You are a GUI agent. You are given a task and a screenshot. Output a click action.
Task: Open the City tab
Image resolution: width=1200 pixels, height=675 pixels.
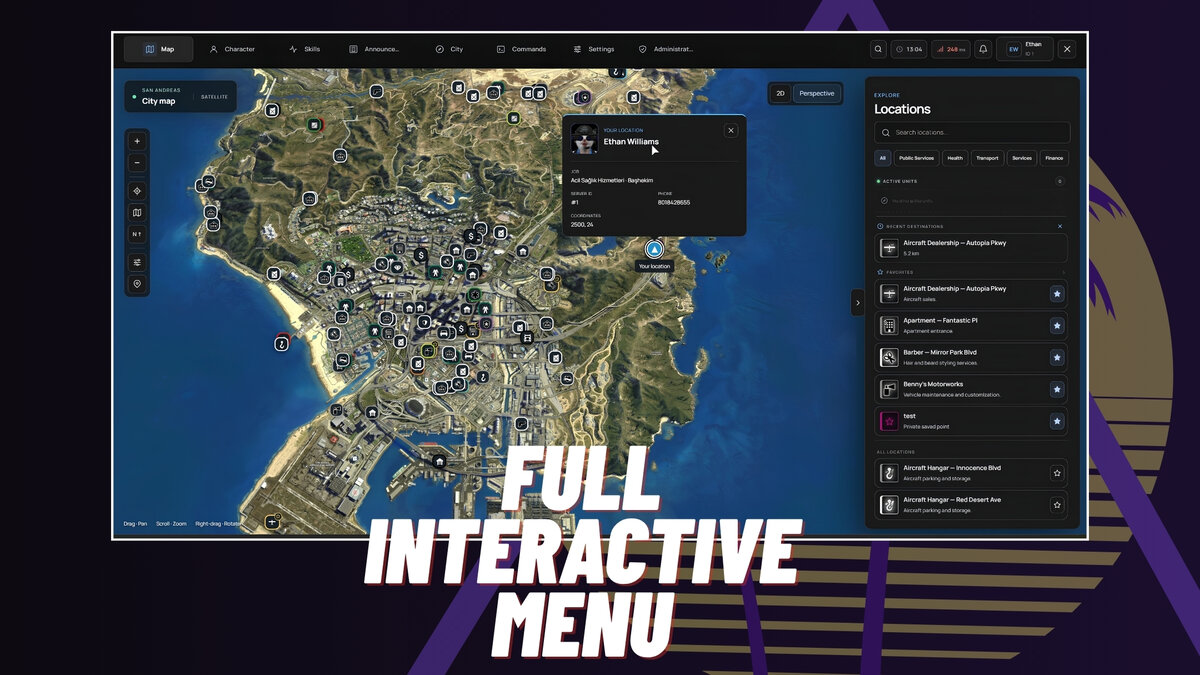[x=449, y=49]
